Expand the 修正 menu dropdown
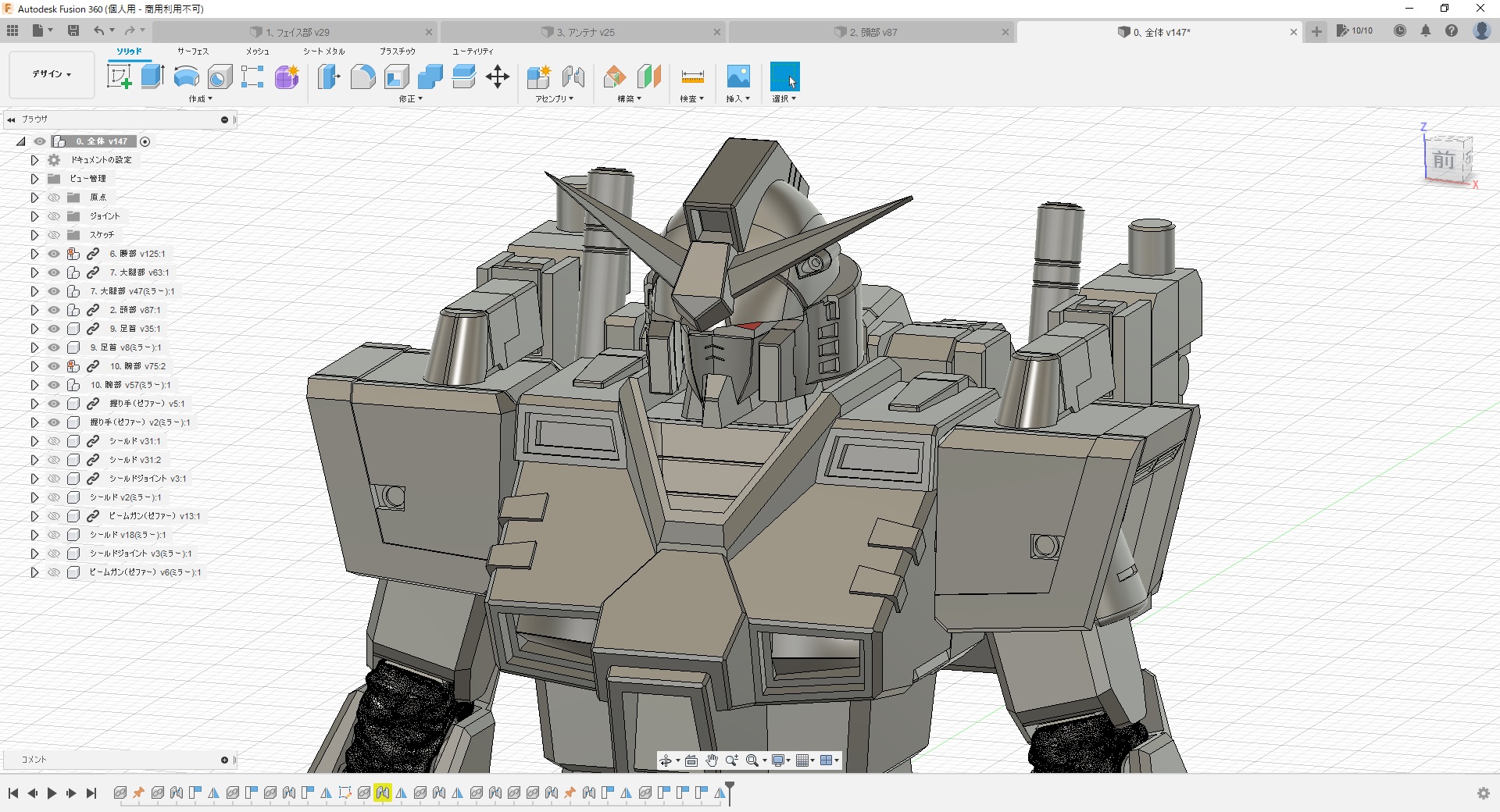The width and height of the screenshot is (1500, 812). [410, 99]
